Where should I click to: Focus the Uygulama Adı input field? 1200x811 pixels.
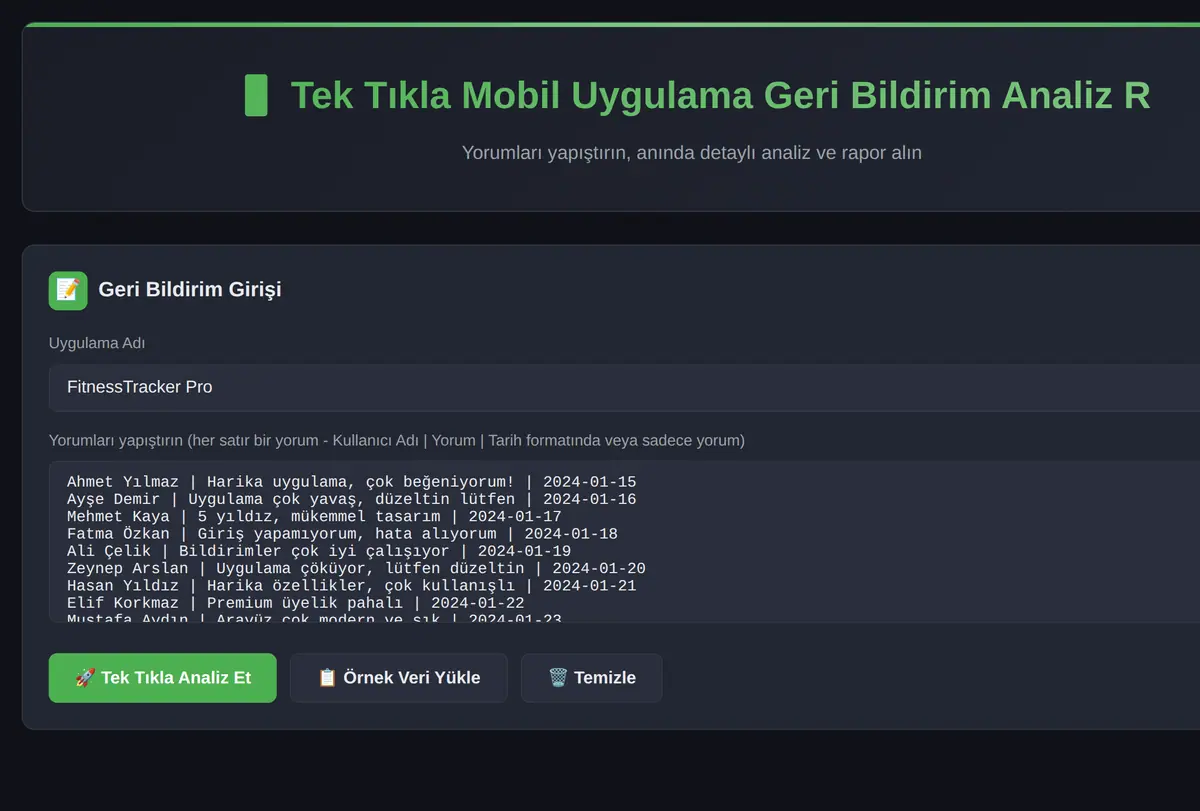624,387
